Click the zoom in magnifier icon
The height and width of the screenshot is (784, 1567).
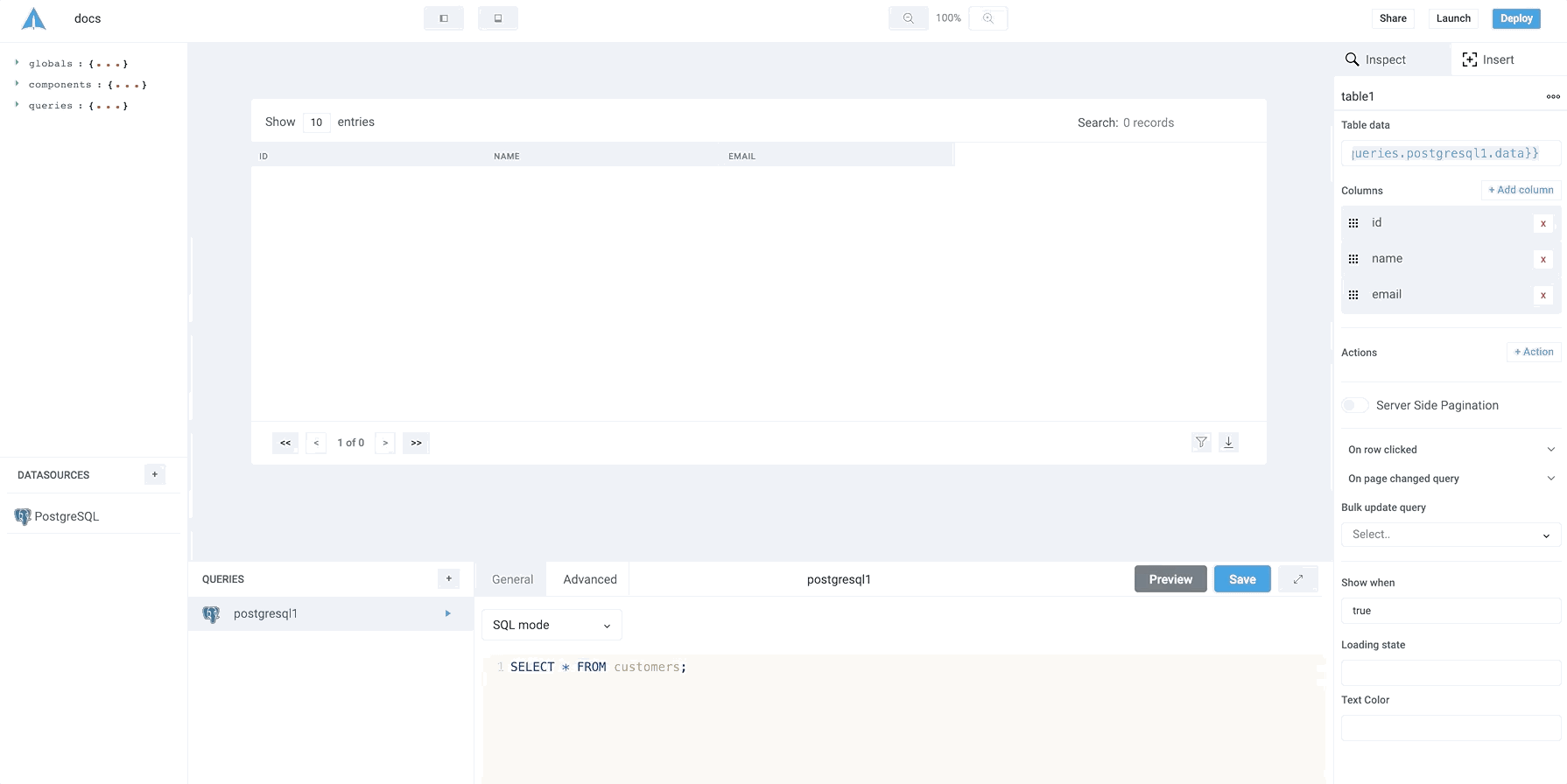click(x=987, y=18)
